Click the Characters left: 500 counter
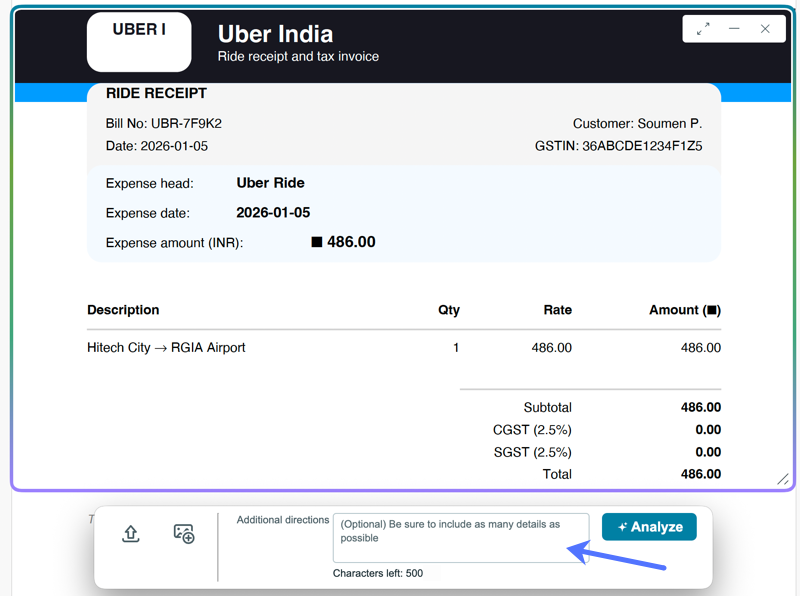This screenshot has width=800, height=596. (378, 573)
